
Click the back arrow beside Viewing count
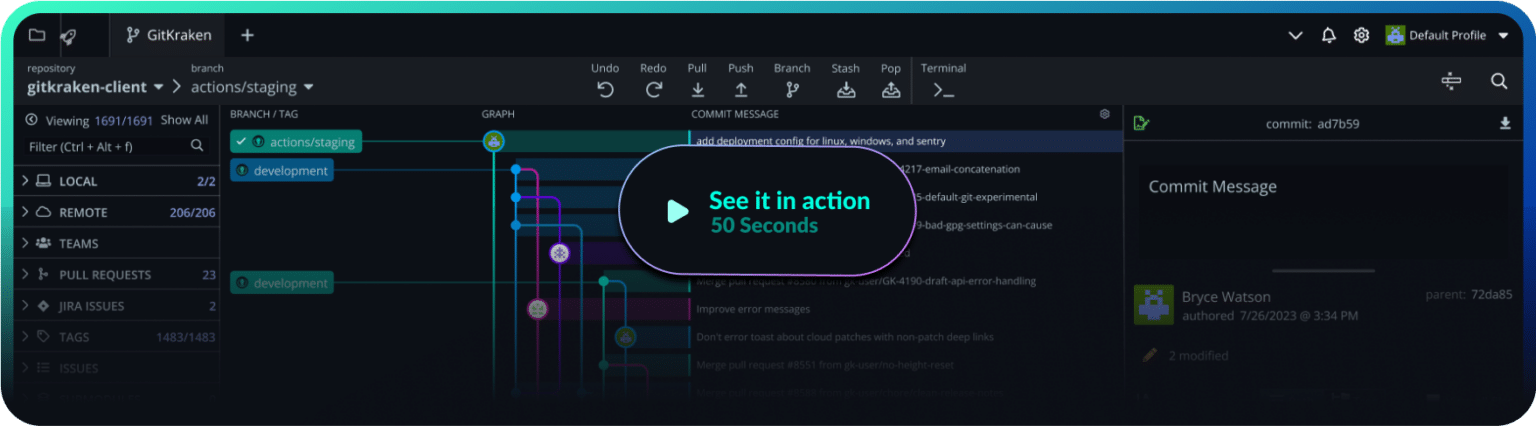[x=32, y=120]
